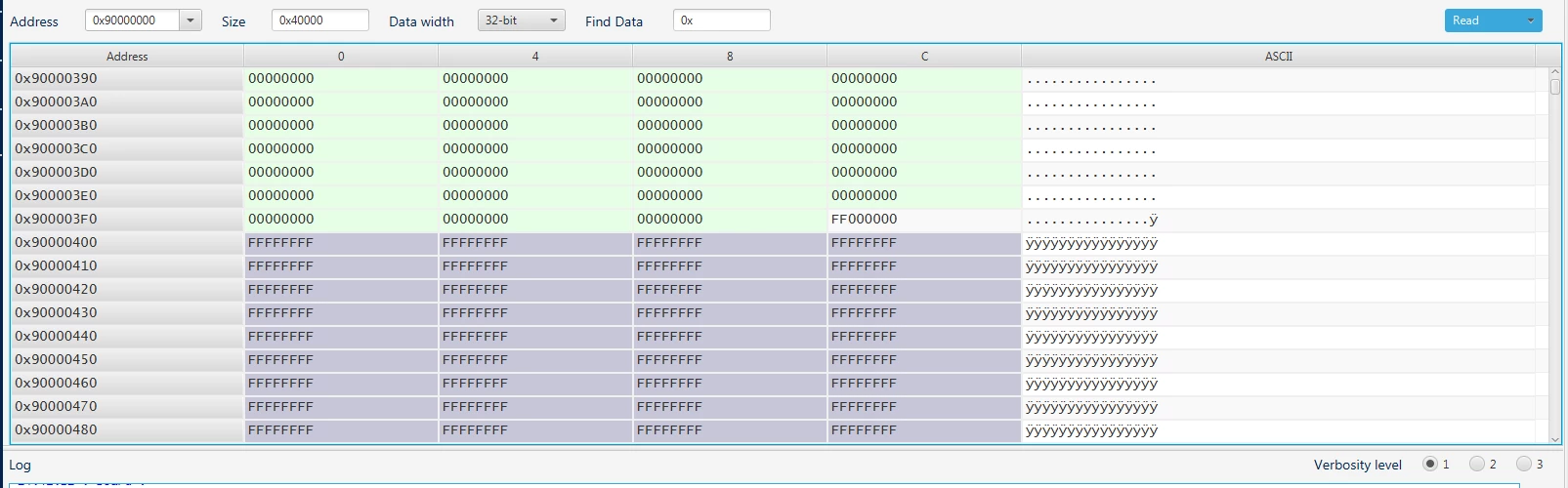Select address row 0x90000390
Image resolution: width=1568 pixels, height=488 pixels.
click(127, 79)
